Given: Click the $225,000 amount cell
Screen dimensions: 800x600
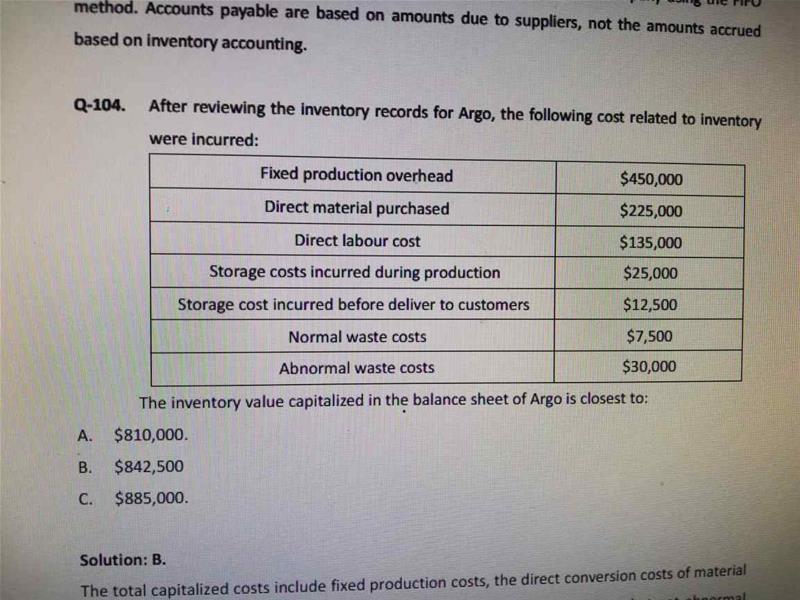Looking at the screenshot, I should (x=651, y=210).
